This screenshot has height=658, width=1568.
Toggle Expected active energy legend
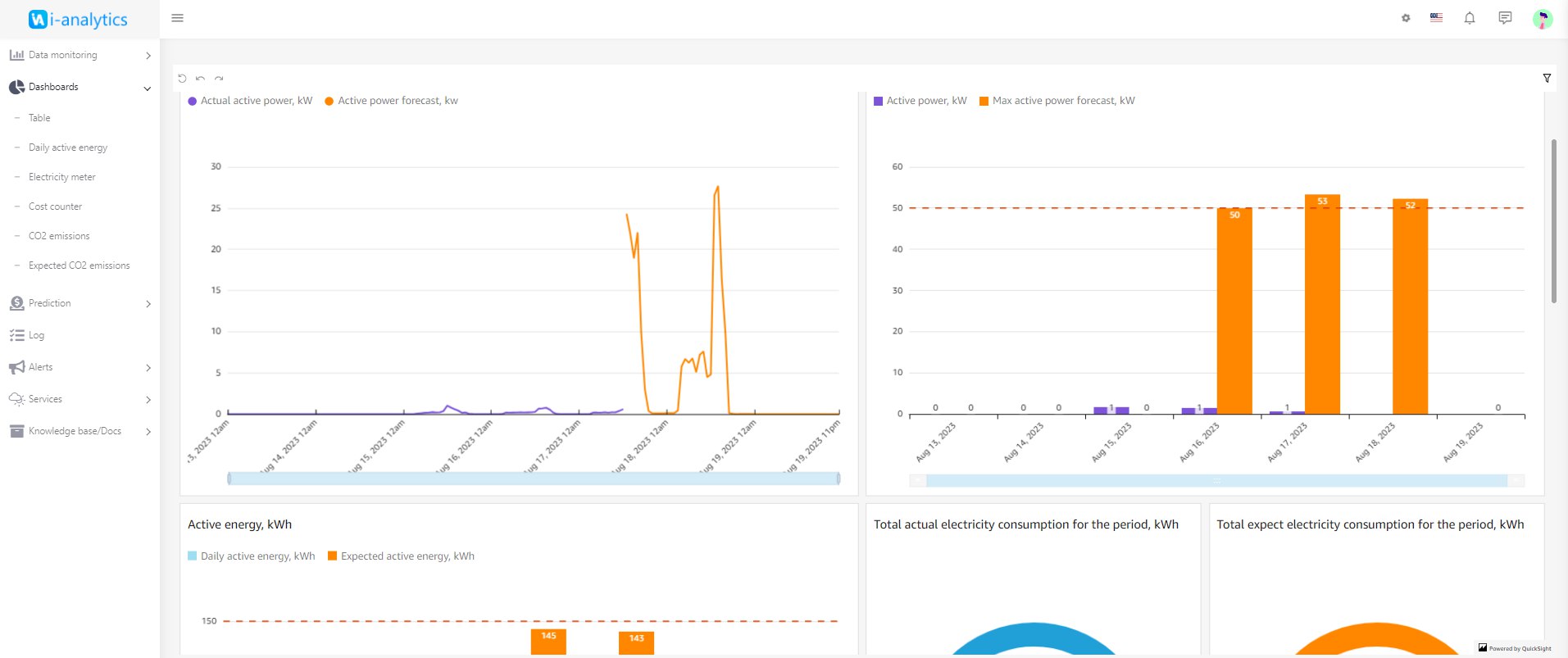point(401,556)
